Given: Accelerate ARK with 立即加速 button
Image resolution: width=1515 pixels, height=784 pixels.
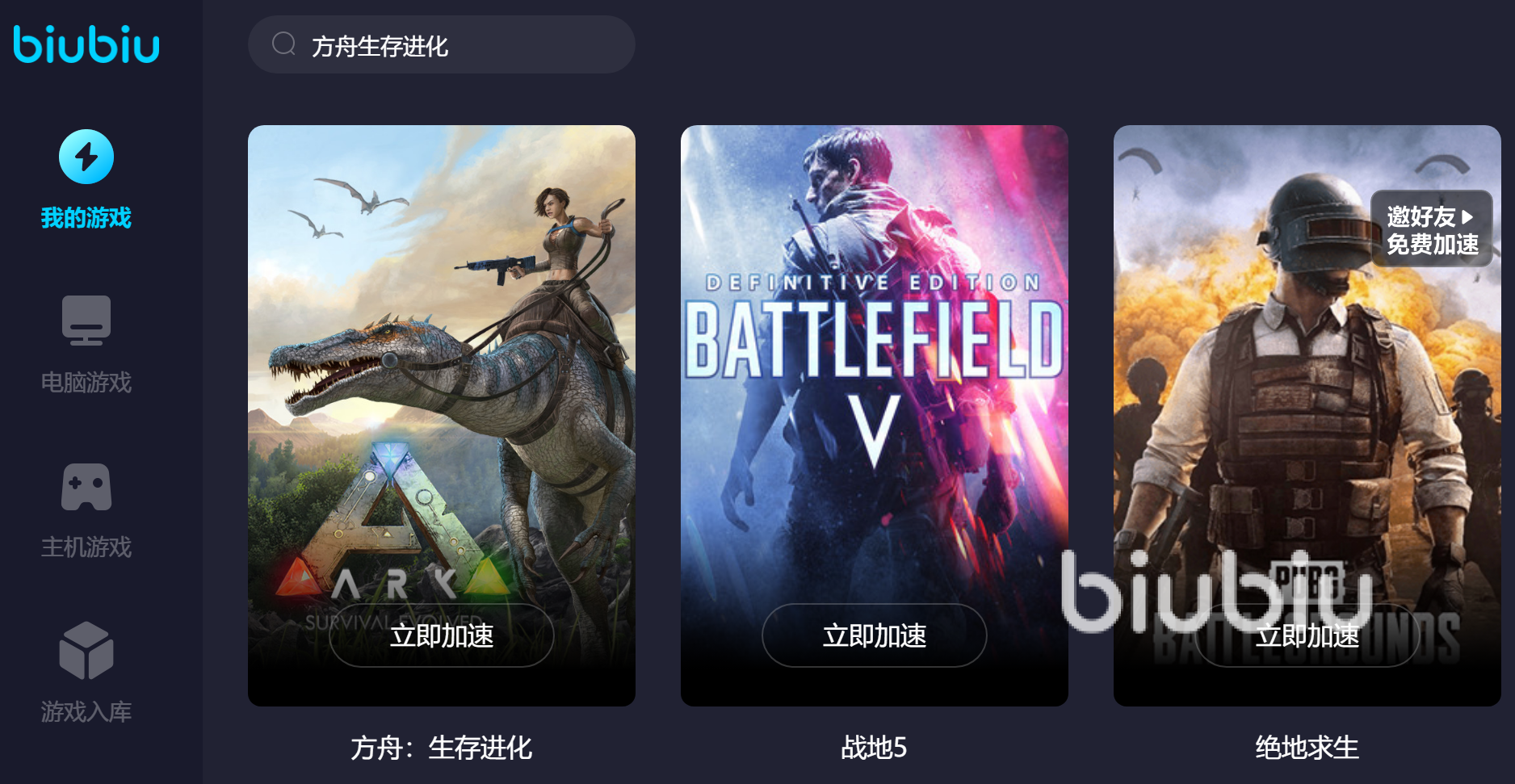Looking at the screenshot, I should click(442, 635).
